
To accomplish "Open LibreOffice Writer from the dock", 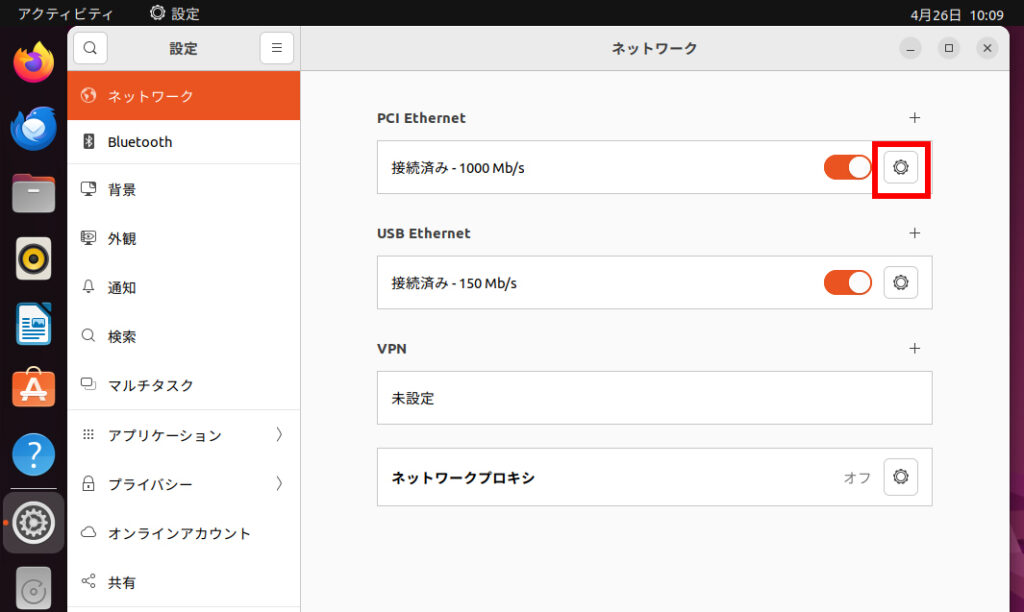I will coord(33,324).
